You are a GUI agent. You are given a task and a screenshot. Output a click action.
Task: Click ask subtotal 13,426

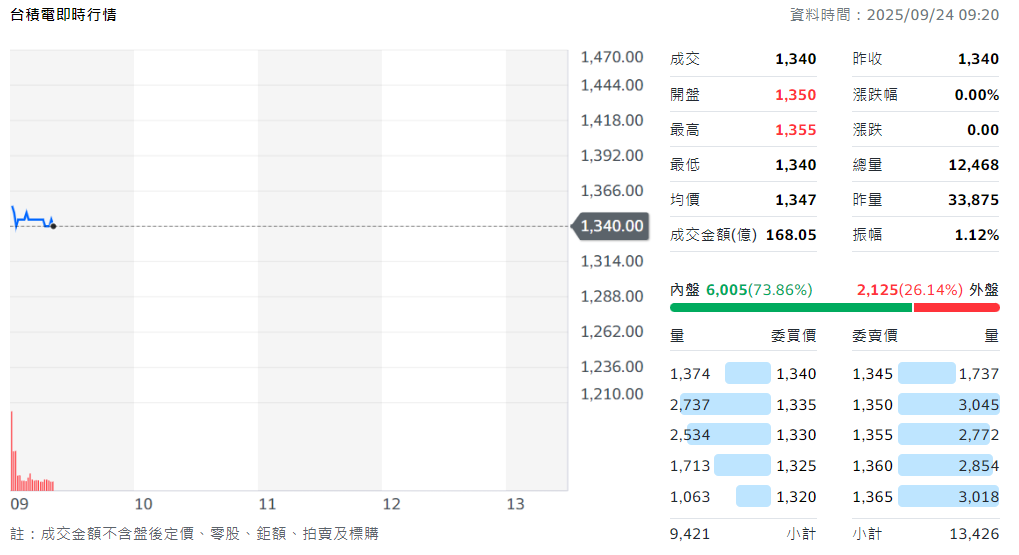[x=974, y=534]
